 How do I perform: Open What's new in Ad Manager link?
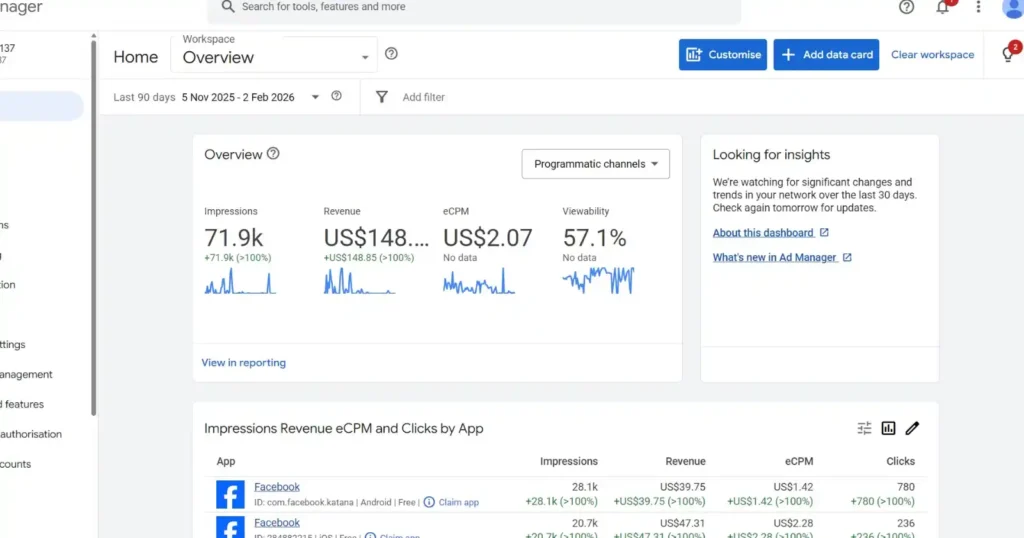point(775,258)
